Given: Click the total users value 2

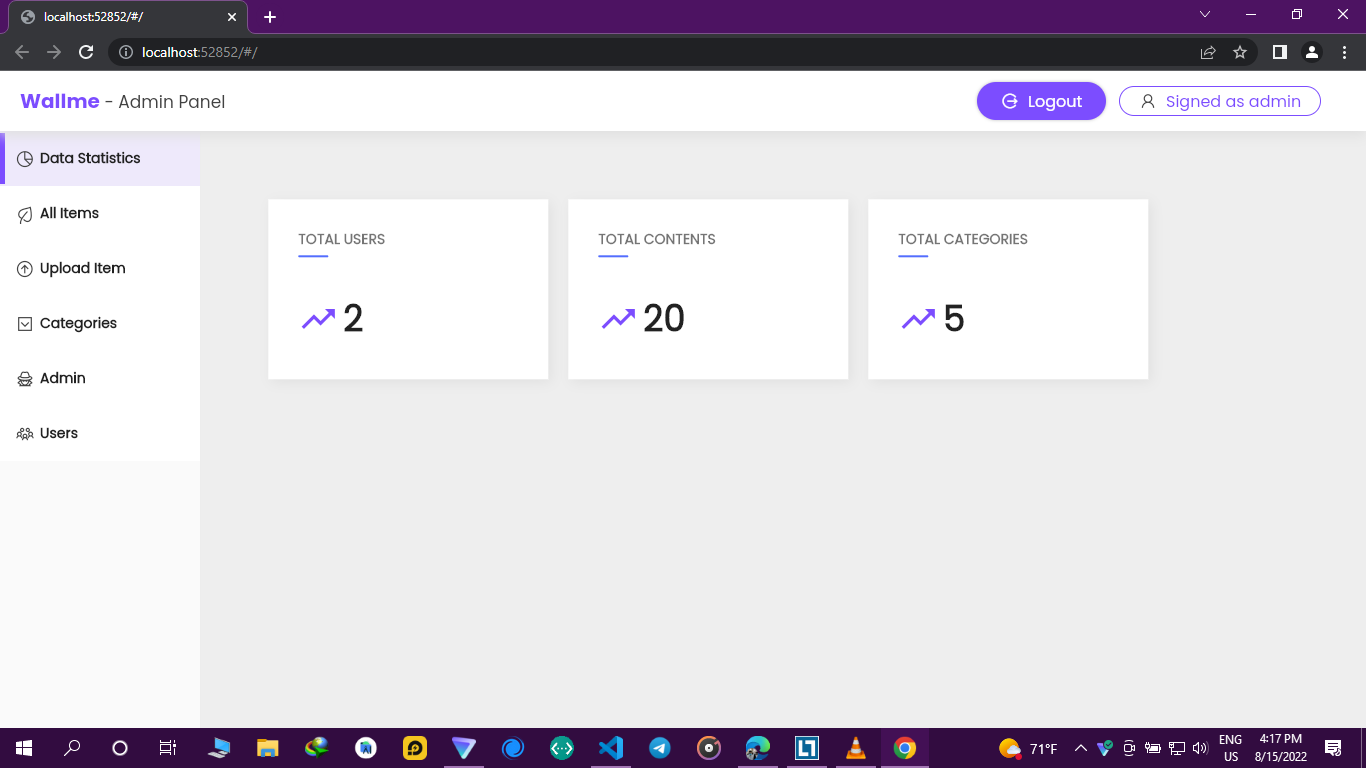Looking at the screenshot, I should 353,319.
